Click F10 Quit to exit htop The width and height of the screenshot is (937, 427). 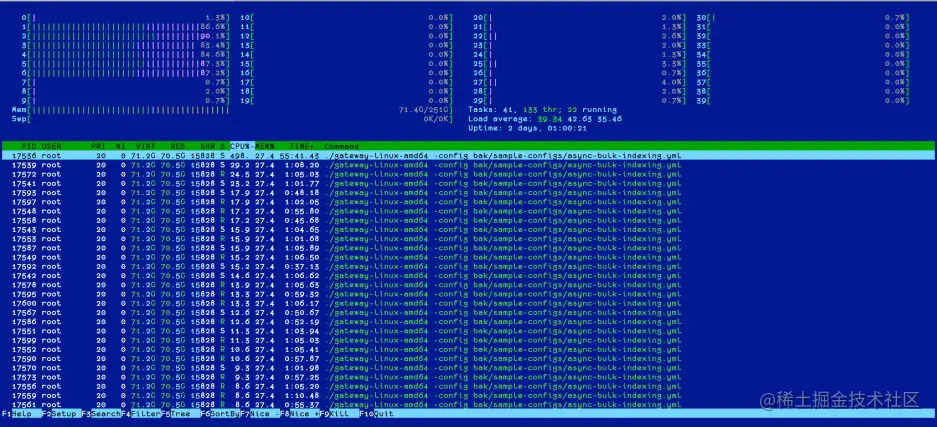click(x=378, y=413)
